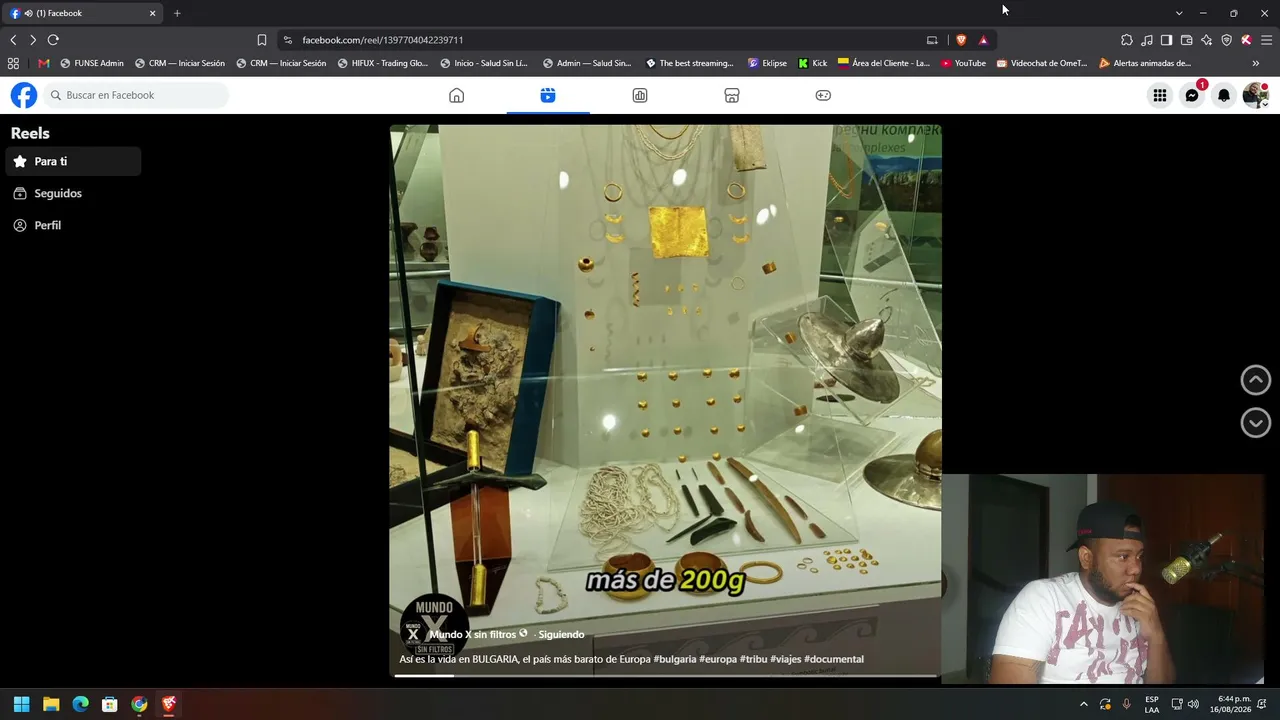The image size is (1280, 720).
Task: Click the #viajes hashtag
Action: (786, 659)
